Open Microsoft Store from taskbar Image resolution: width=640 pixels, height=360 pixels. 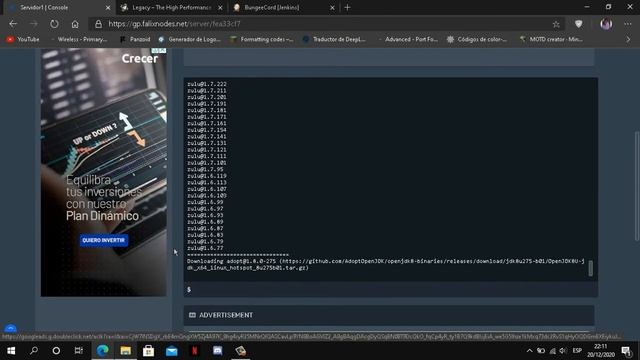pyautogui.click(x=149, y=351)
